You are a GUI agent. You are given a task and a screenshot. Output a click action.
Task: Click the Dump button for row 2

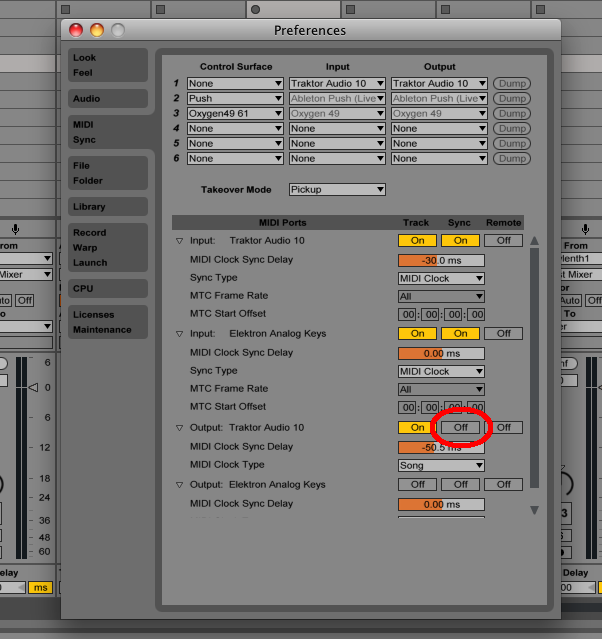[512, 99]
